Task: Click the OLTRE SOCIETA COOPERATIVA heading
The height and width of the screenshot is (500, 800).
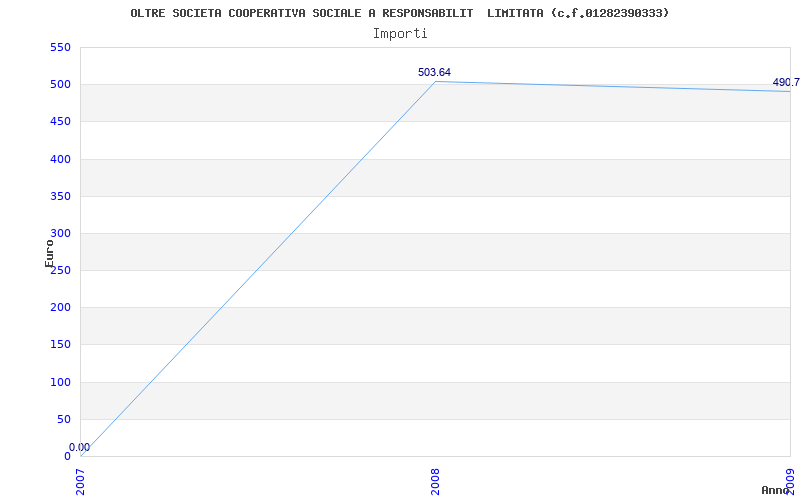Action: (x=399, y=13)
